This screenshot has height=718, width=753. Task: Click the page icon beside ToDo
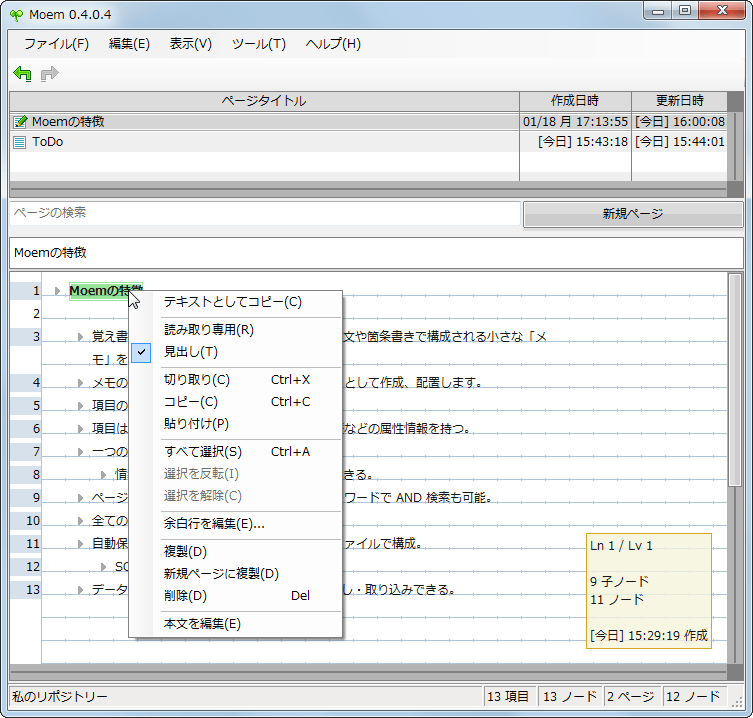click(19, 142)
